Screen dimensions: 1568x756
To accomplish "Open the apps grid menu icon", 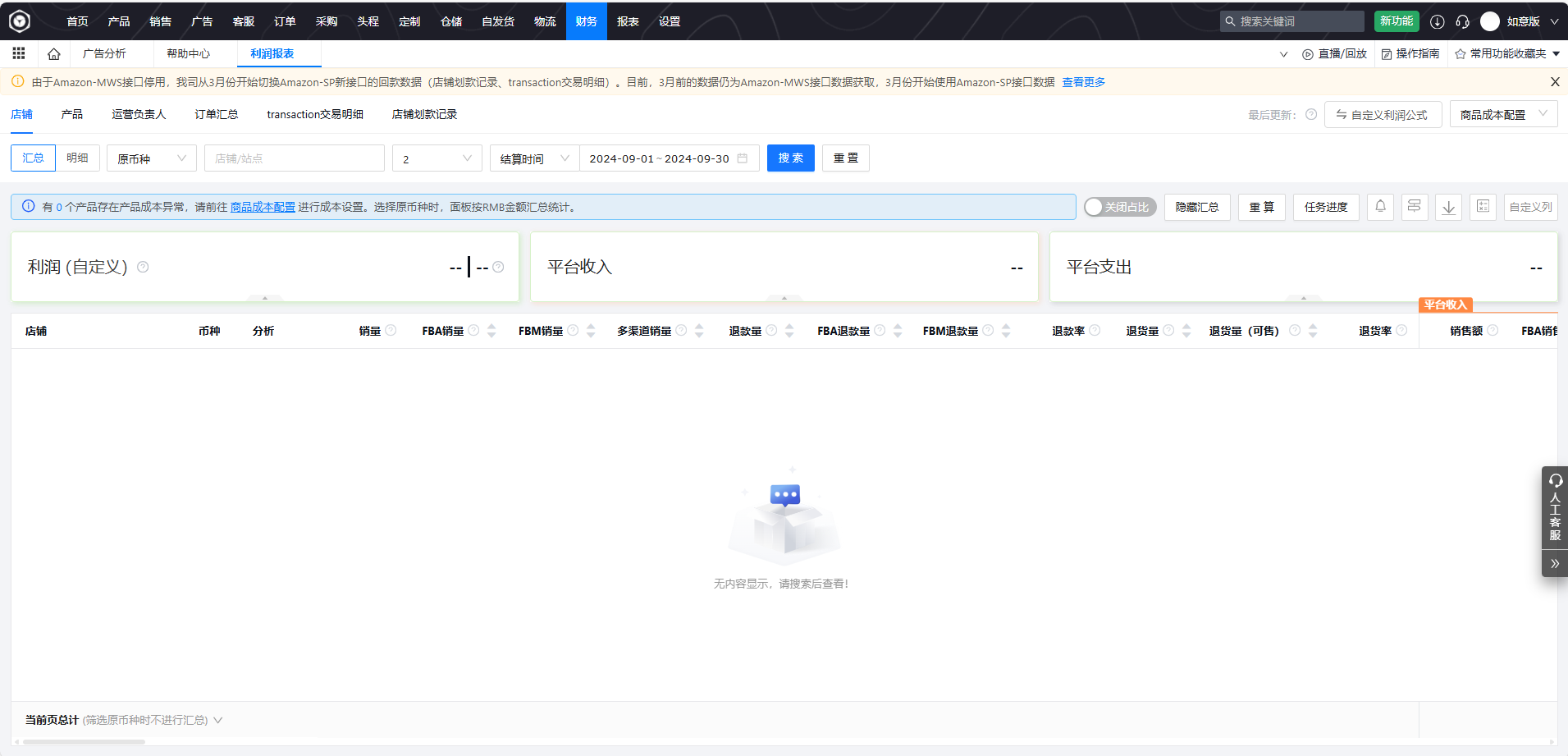I will coord(18,53).
